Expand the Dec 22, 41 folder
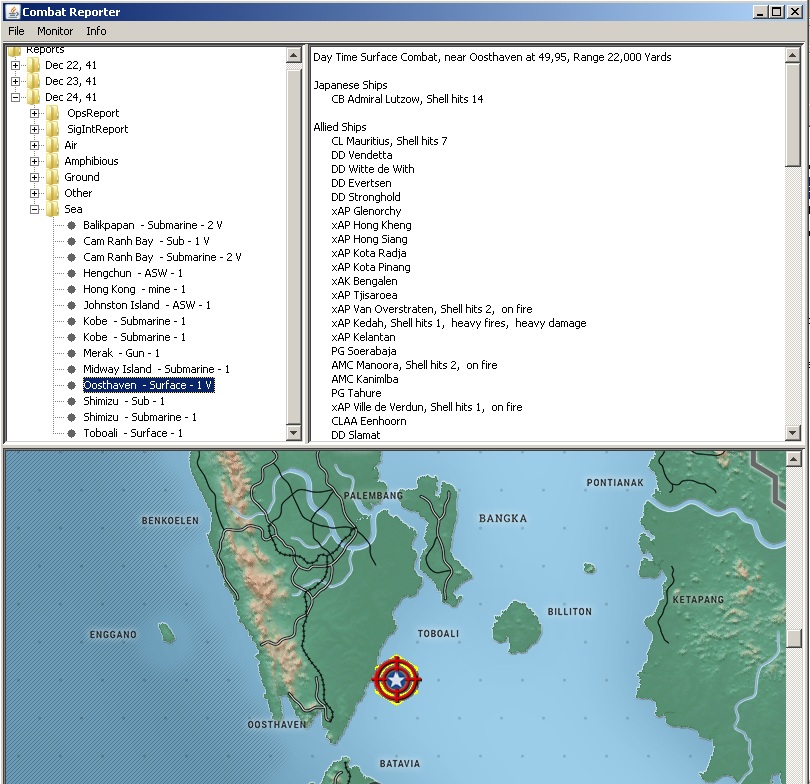810x784 pixels. click(x=15, y=66)
